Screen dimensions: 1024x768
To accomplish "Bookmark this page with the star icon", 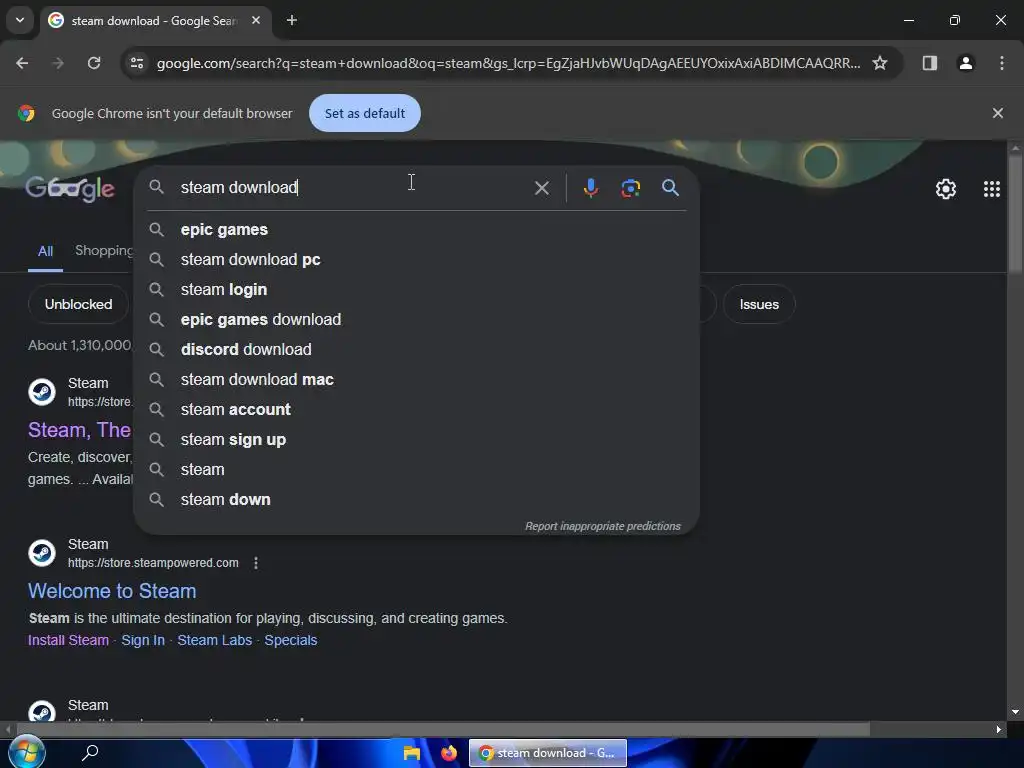I will click(x=880, y=63).
